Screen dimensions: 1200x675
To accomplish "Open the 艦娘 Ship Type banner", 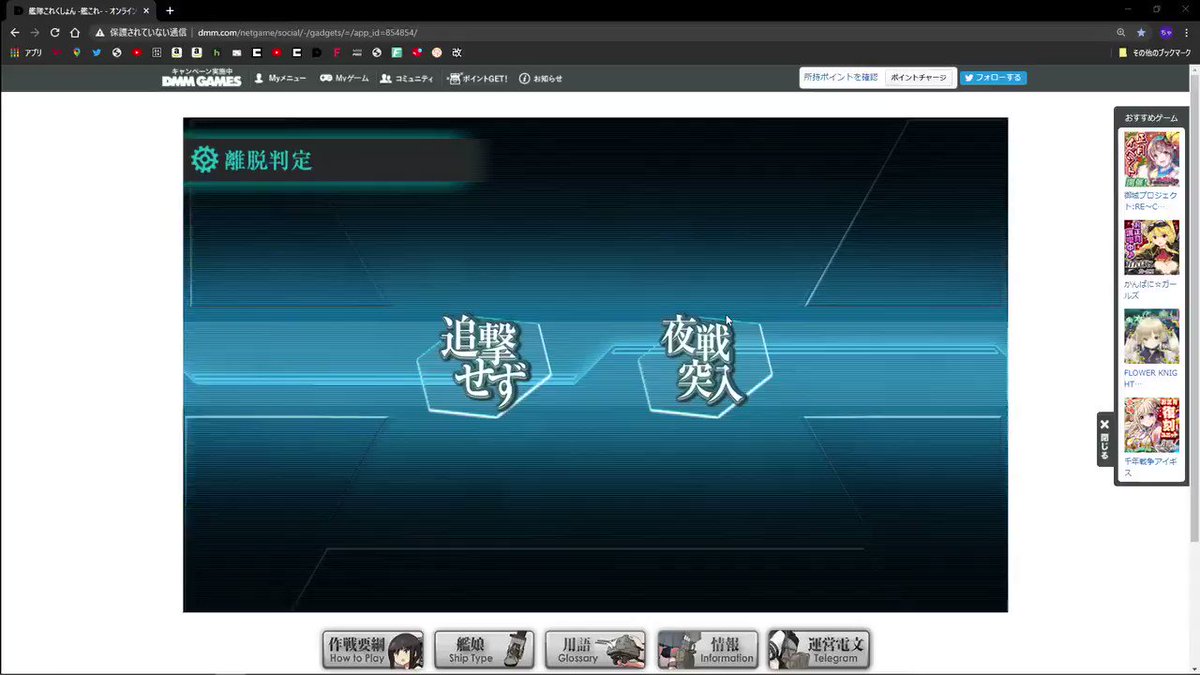I will (484, 649).
